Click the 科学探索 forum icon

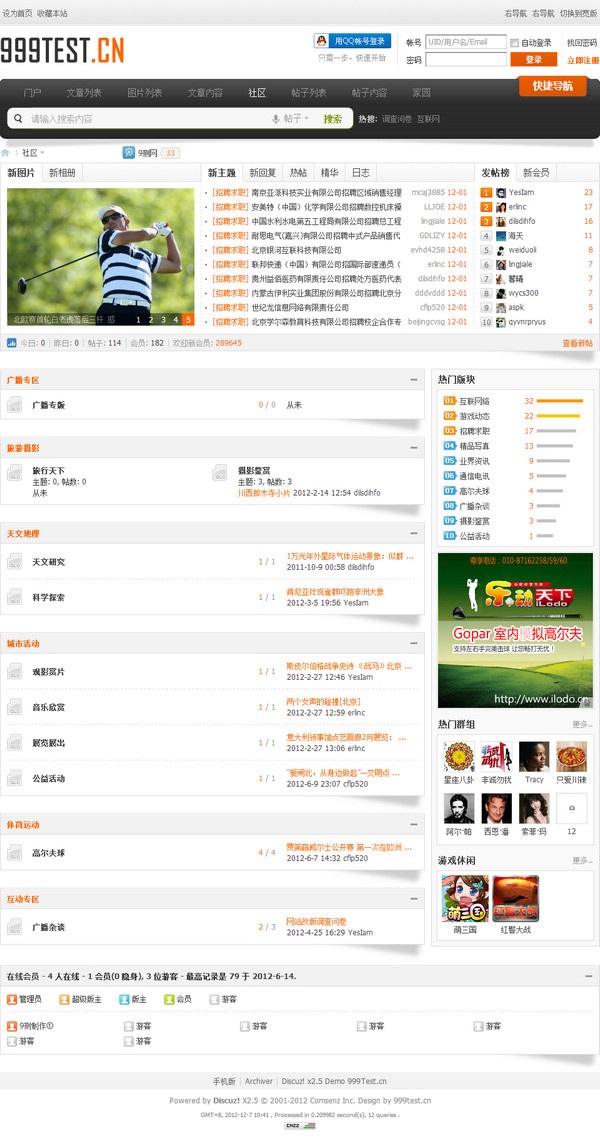pyautogui.click(x=15, y=597)
